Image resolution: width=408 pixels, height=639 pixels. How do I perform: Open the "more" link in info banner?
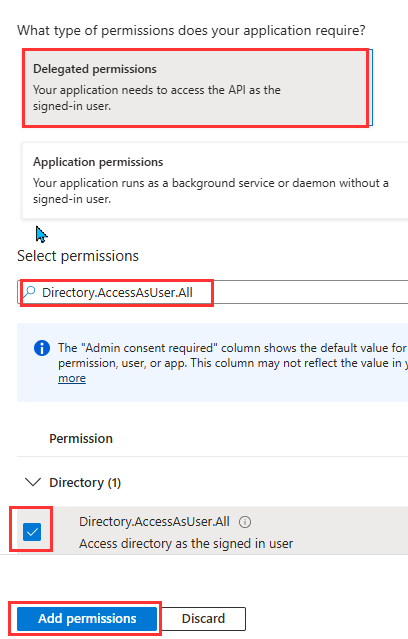72,378
